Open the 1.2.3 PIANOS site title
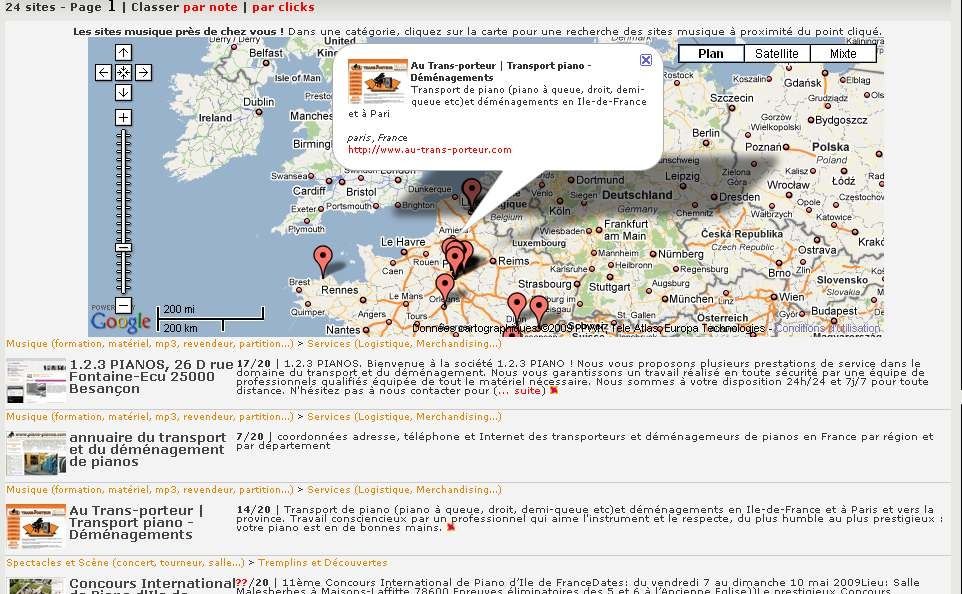 click(151, 376)
